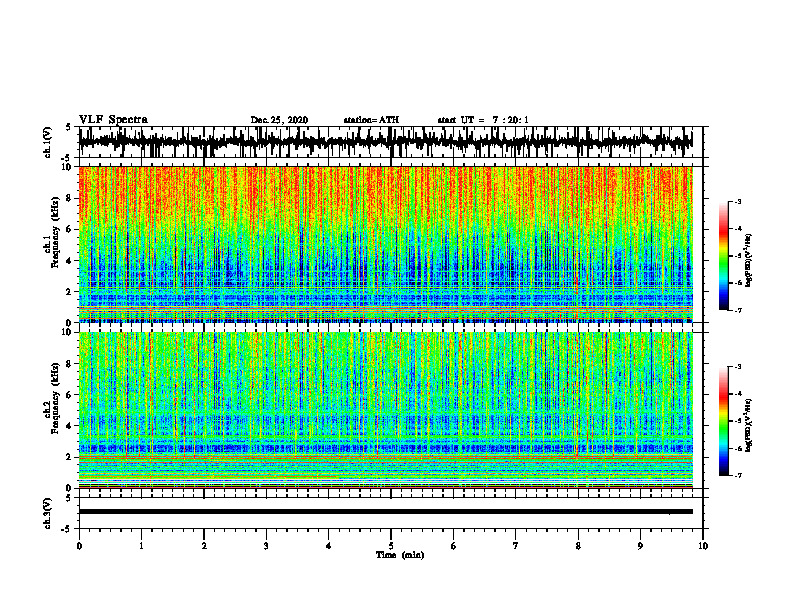Click the ch.1 spectrogram panel

[x=386, y=244]
